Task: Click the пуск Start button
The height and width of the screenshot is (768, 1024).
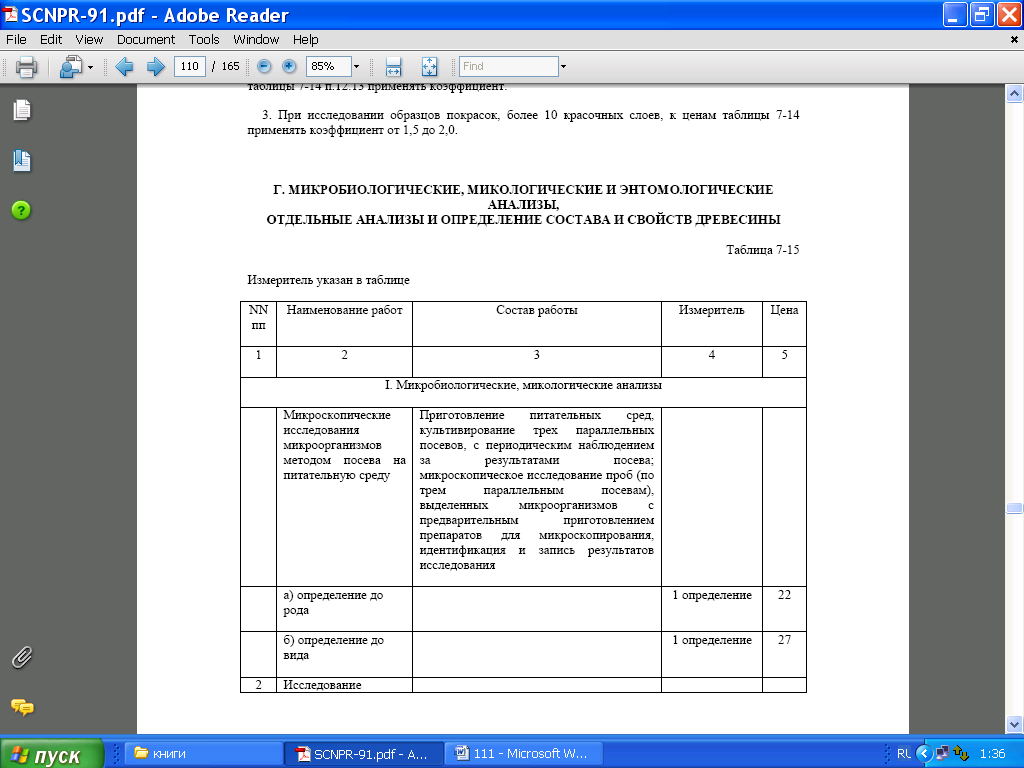Action: point(51,754)
